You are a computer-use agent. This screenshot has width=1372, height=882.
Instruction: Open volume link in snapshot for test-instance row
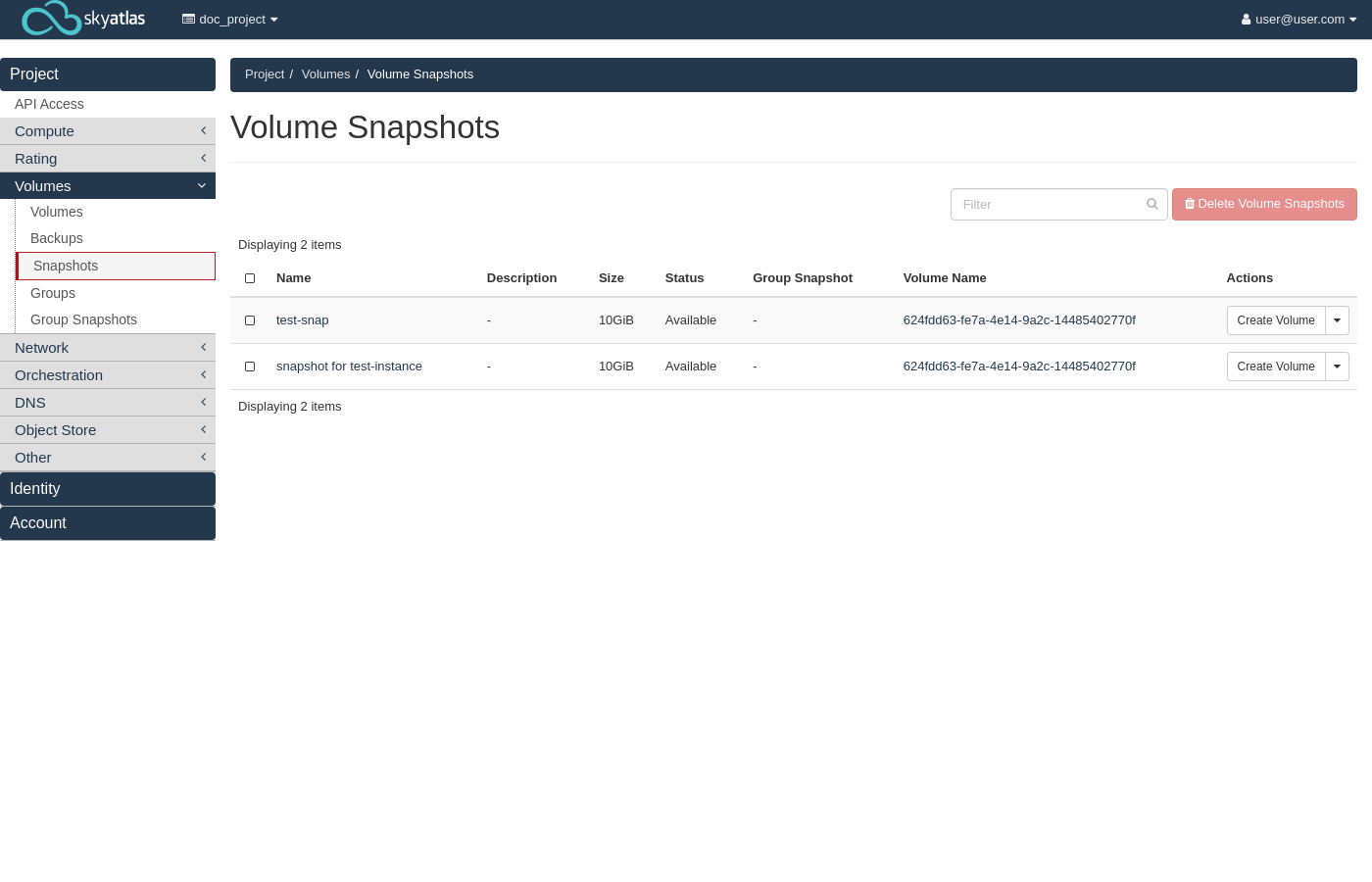(x=1019, y=367)
